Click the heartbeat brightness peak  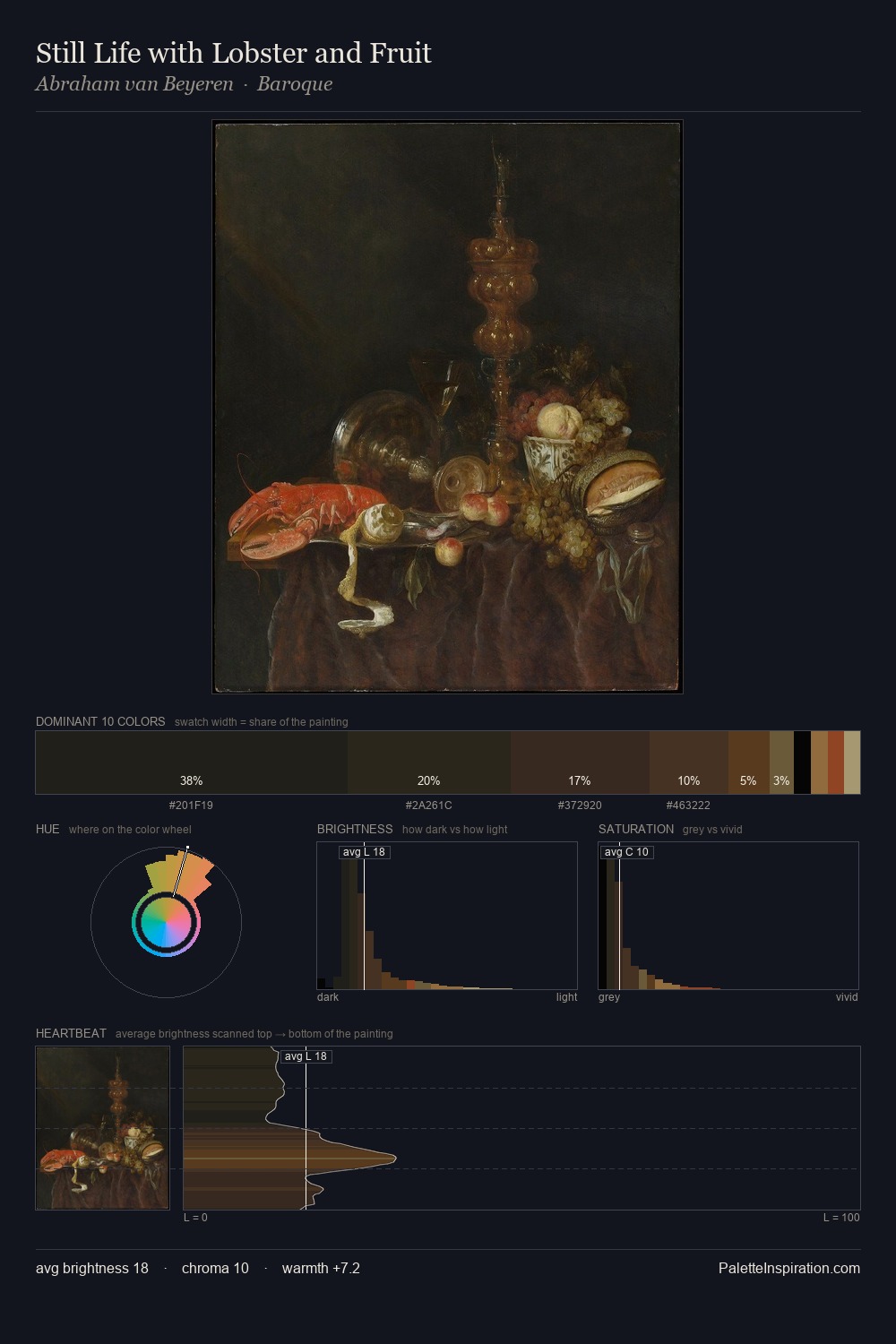tap(394, 1159)
